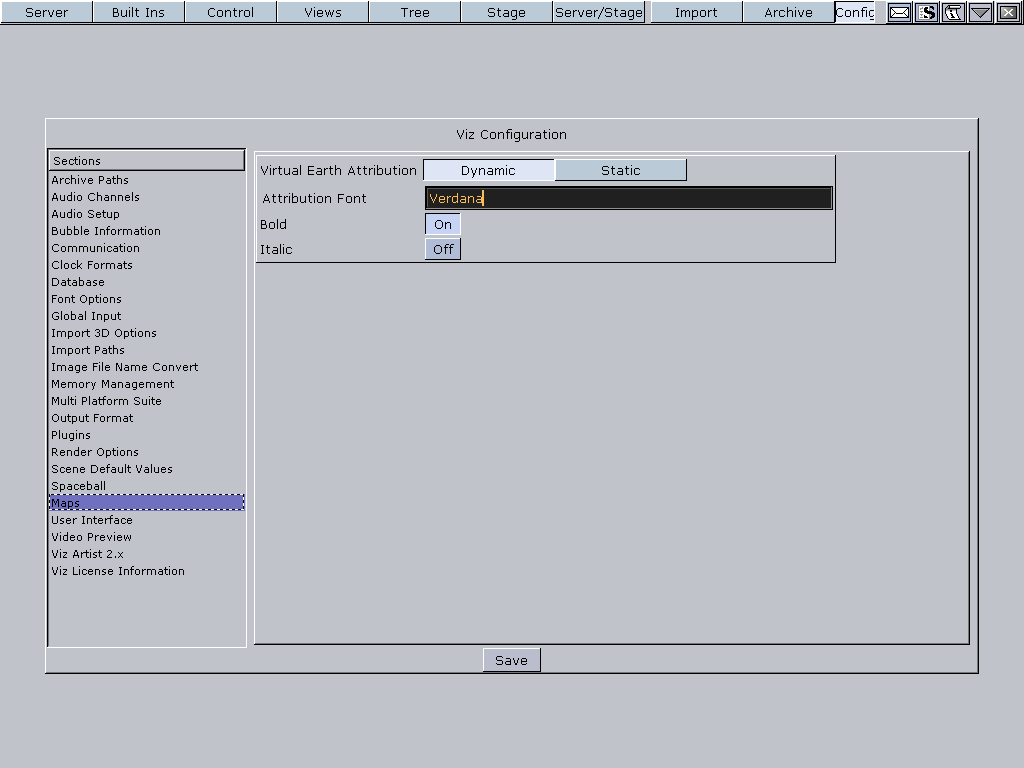Click the Attribution Font text field
The height and width of the screenshot is (768, 1024).
[628, 199]
